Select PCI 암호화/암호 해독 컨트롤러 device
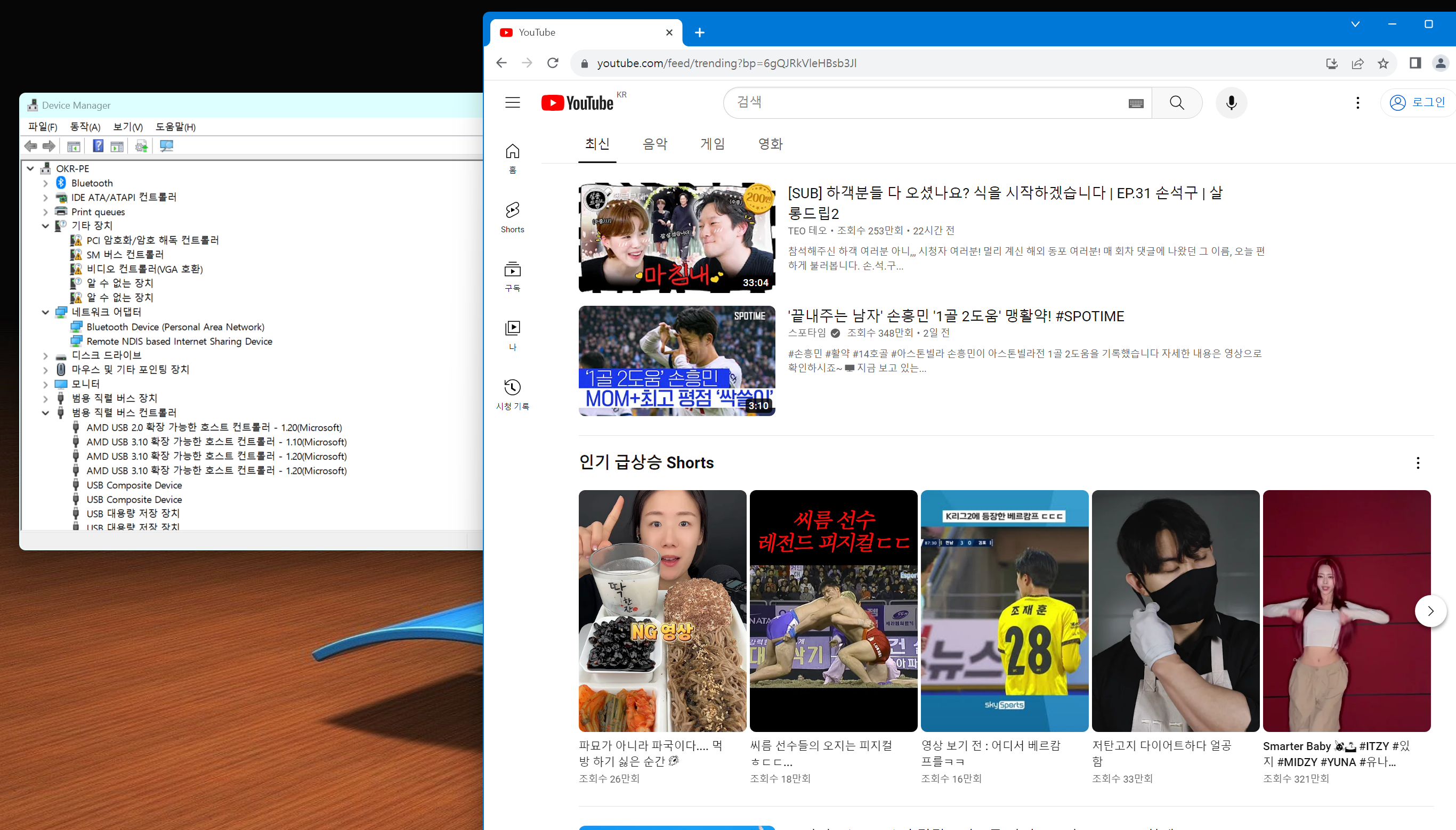 coord(152,241)
